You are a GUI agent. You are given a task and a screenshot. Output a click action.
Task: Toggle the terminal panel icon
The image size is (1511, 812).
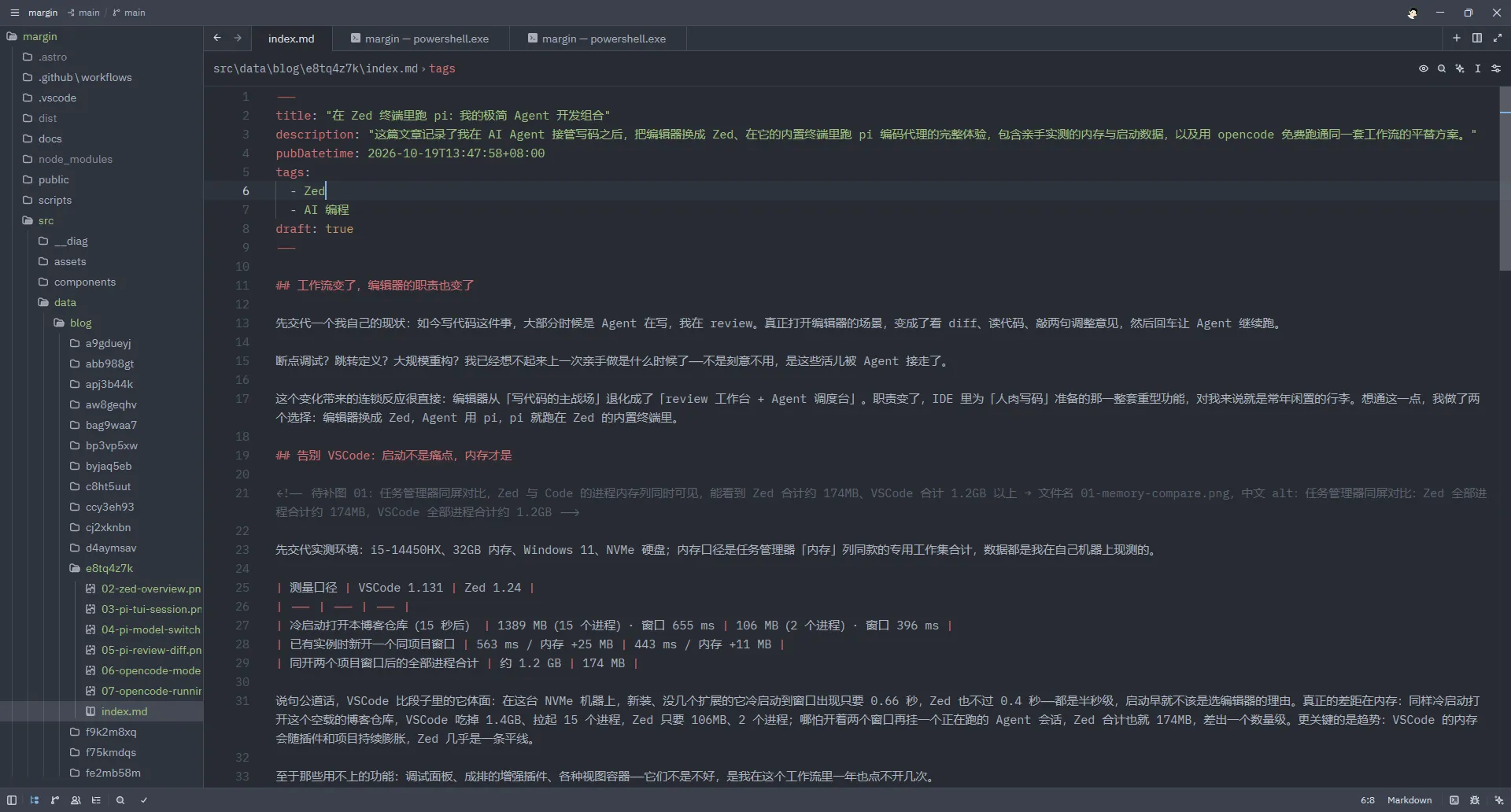[x=1454, y=800]
